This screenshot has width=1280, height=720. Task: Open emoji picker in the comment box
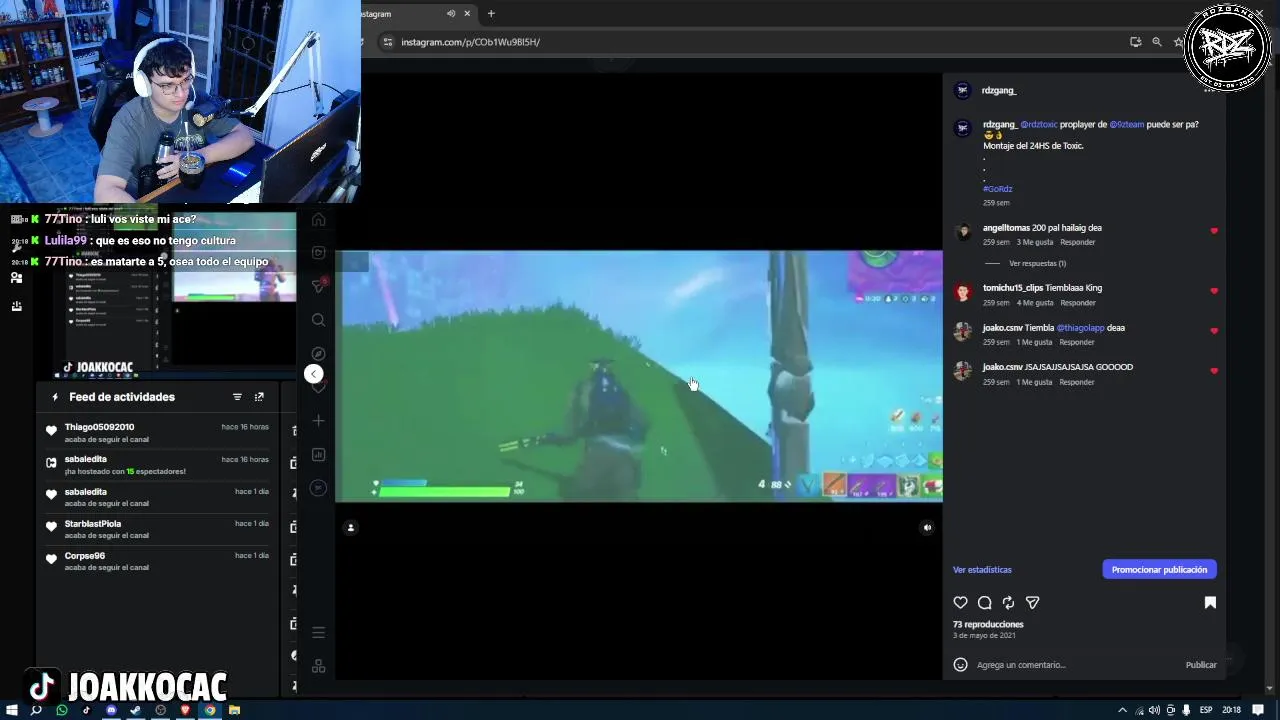tap(960, 665)
